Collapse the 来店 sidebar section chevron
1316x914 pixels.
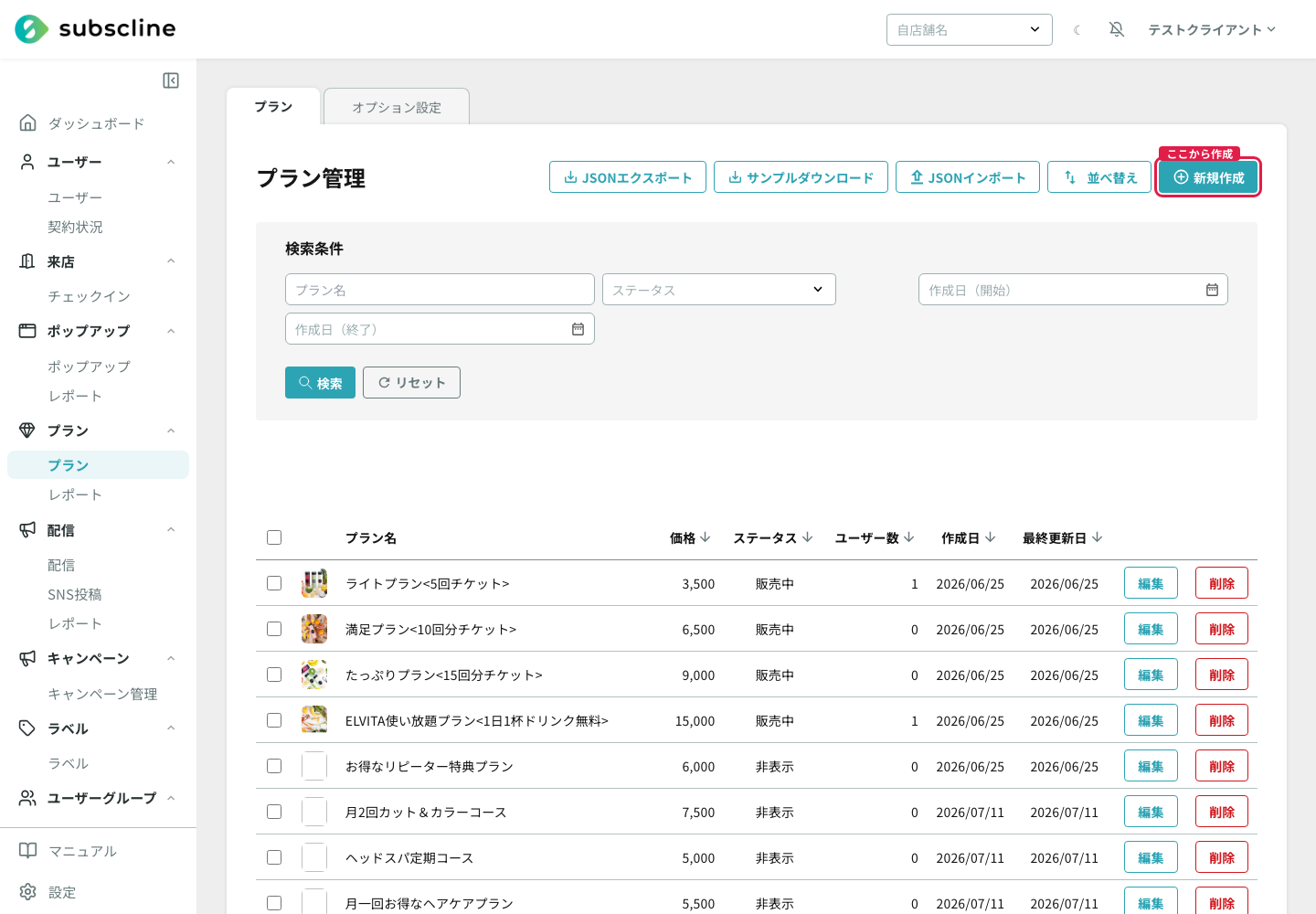pos(171,261)
